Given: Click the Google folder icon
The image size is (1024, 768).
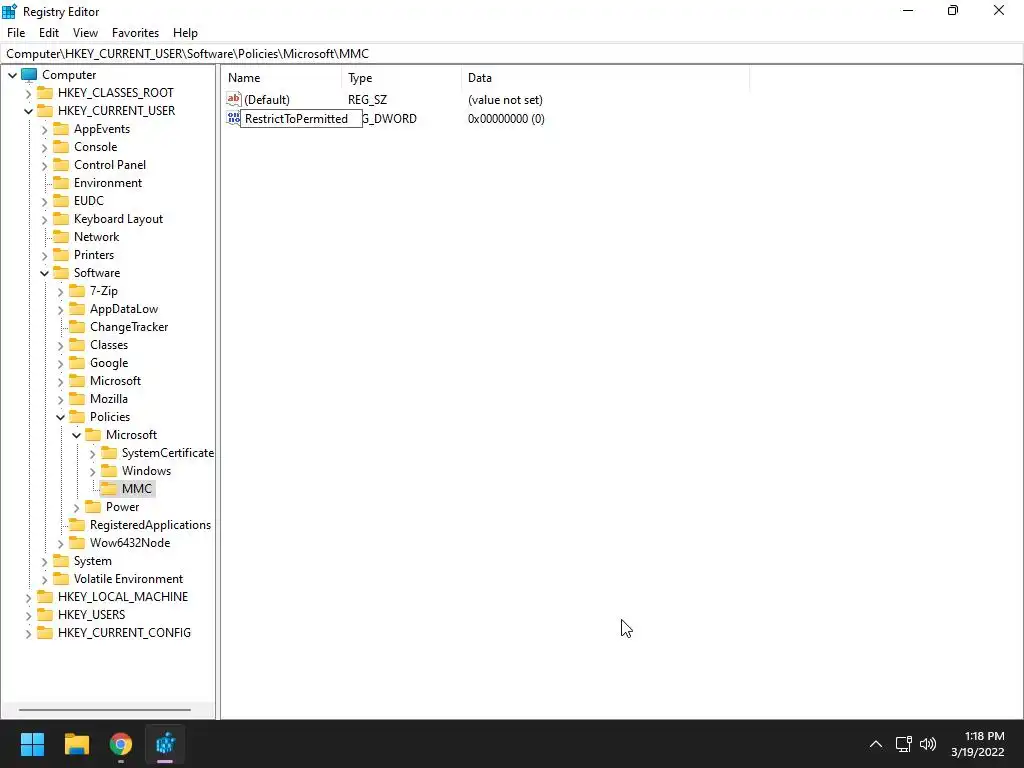Looking at the screenshot, I should click(77, 362).
